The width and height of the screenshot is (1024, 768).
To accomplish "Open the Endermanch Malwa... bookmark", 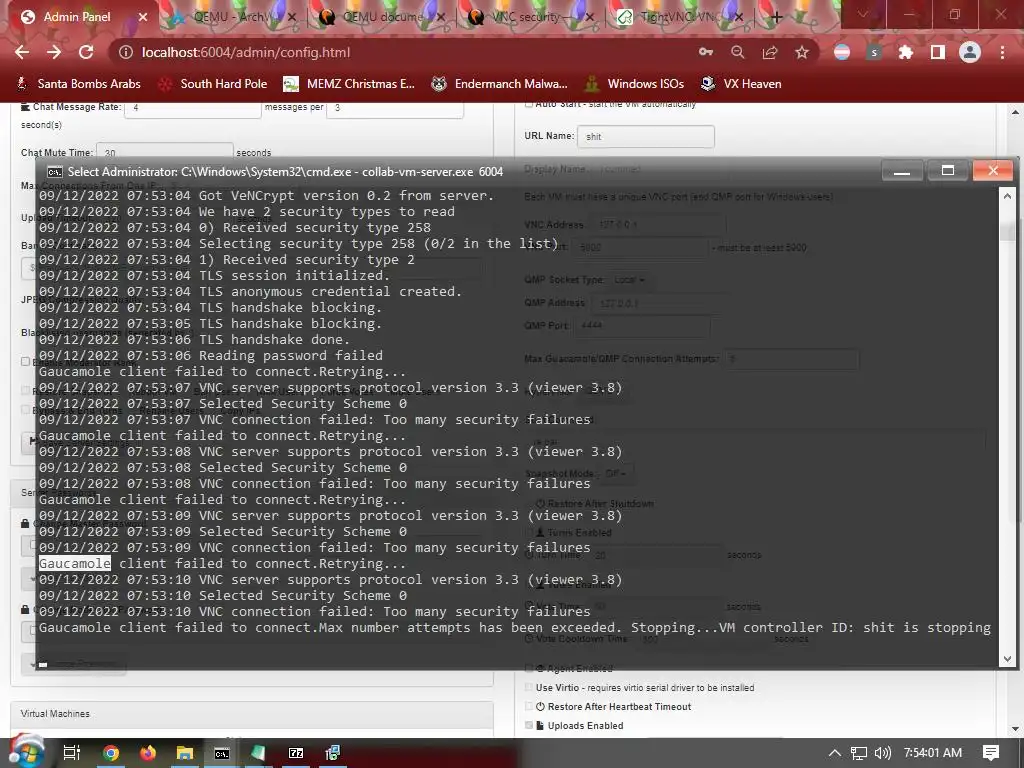I will [x=499, y=84].
